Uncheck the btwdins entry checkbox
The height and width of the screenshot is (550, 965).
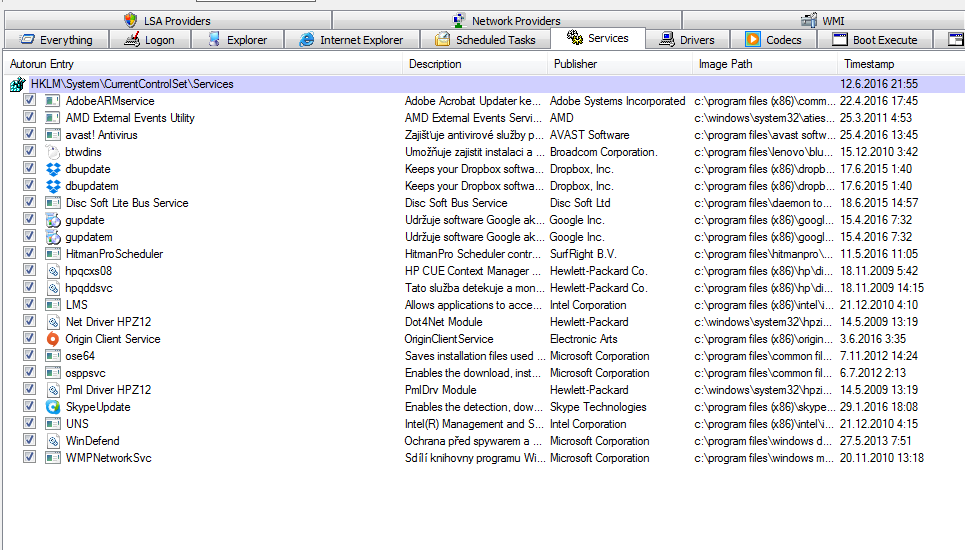click(29, 151)
